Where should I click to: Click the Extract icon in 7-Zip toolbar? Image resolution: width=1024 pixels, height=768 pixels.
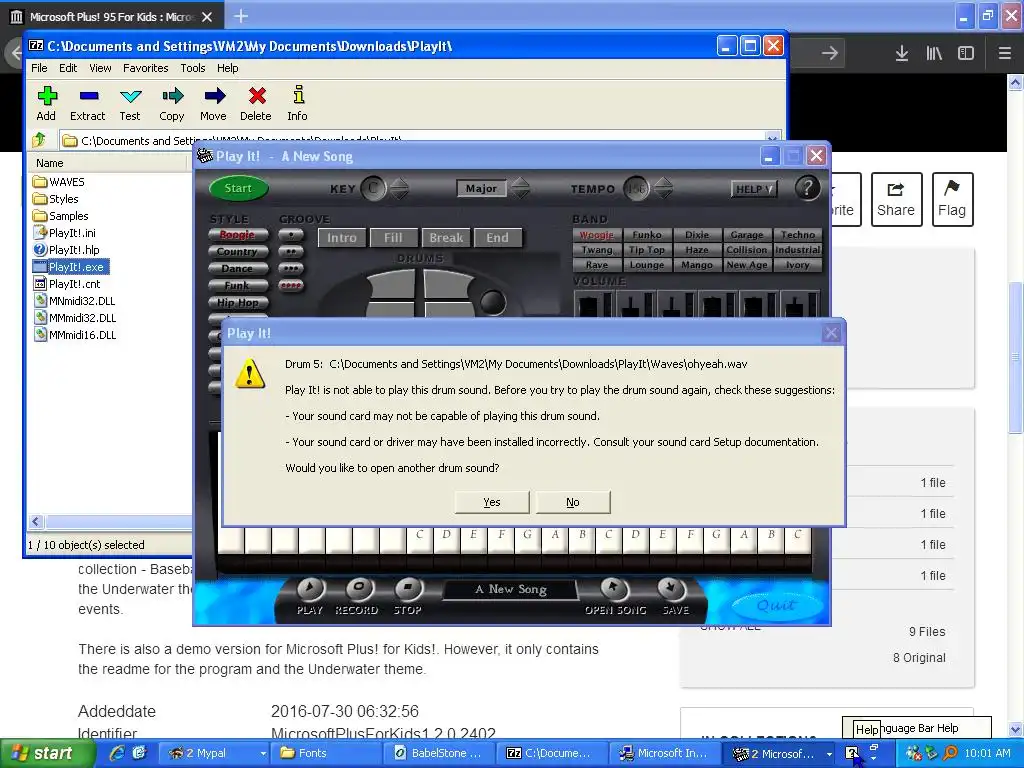click(x=89, y=96)
